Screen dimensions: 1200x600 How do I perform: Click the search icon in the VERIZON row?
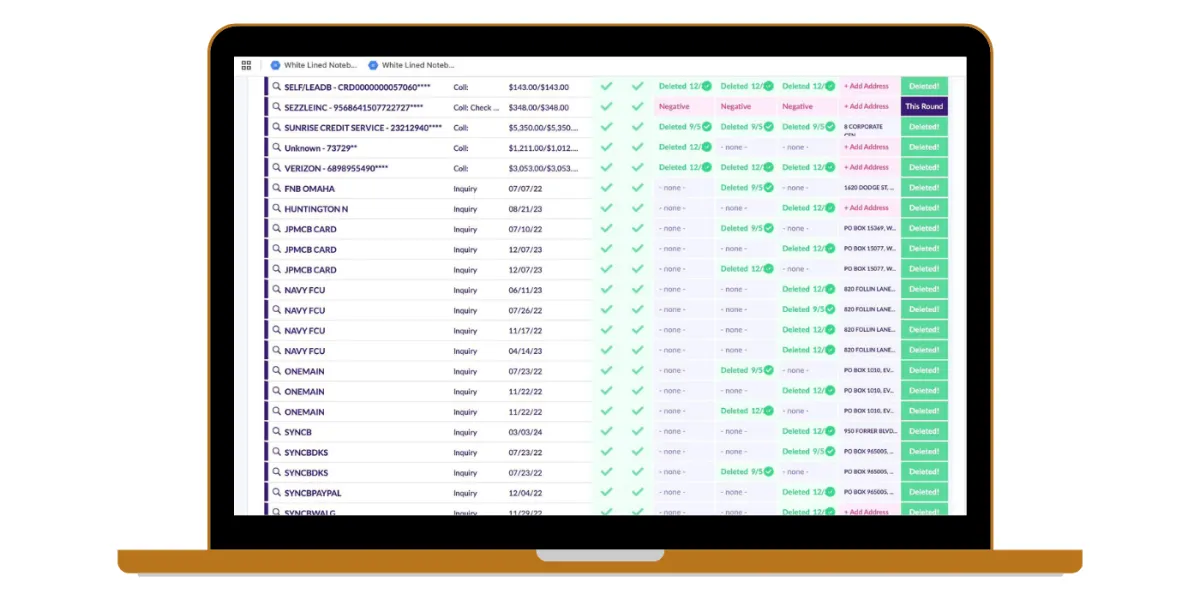[x=277, y=168]
